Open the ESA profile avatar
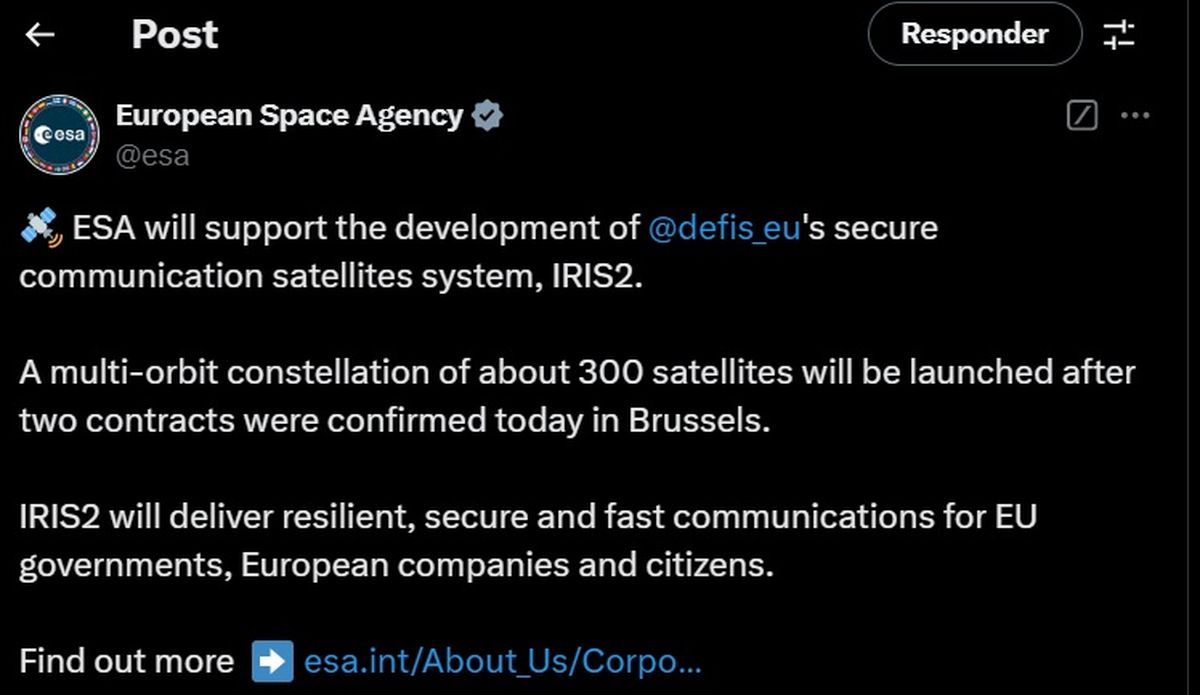Screen dimensions: 1200x695 60,135
